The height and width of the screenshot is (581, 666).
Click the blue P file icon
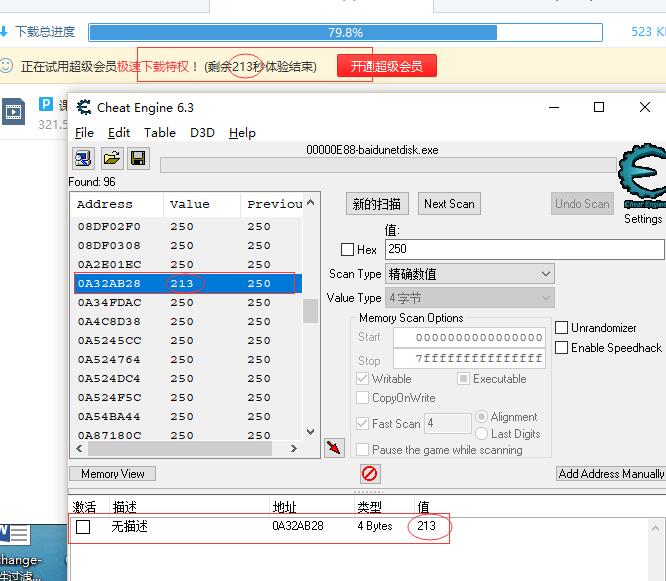click(46, 104)
